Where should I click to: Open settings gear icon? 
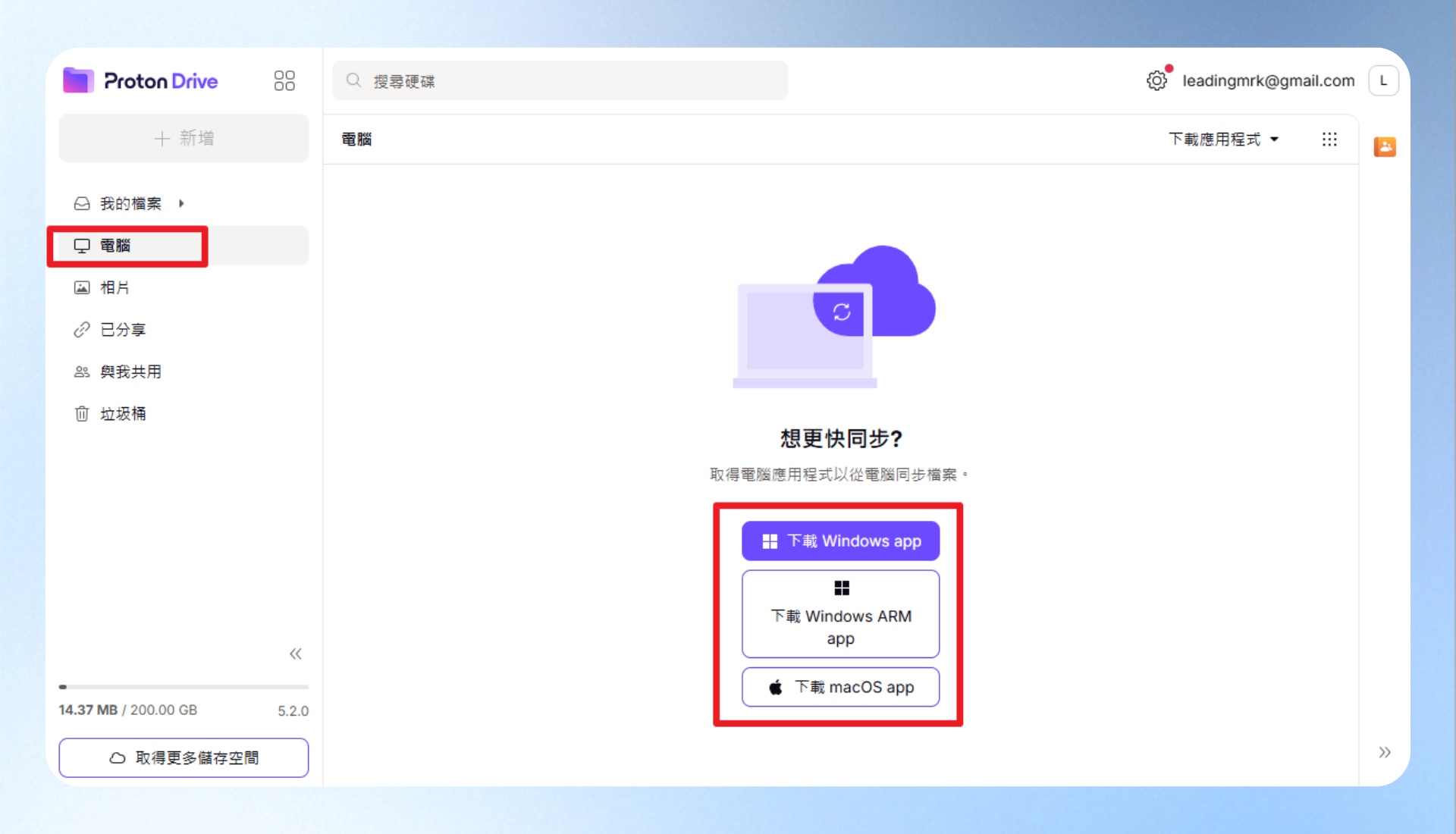coord(1156,80)
